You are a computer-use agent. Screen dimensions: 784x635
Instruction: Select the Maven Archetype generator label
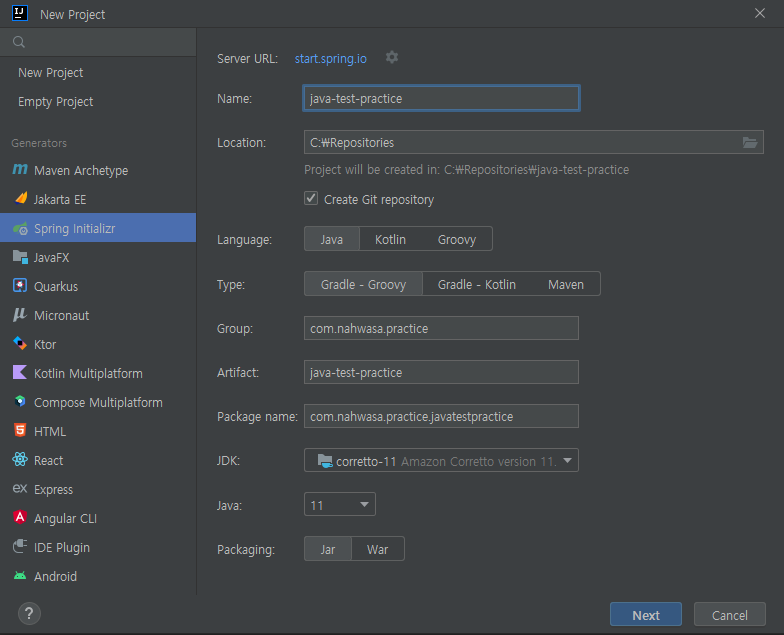(x=81, y=170)
